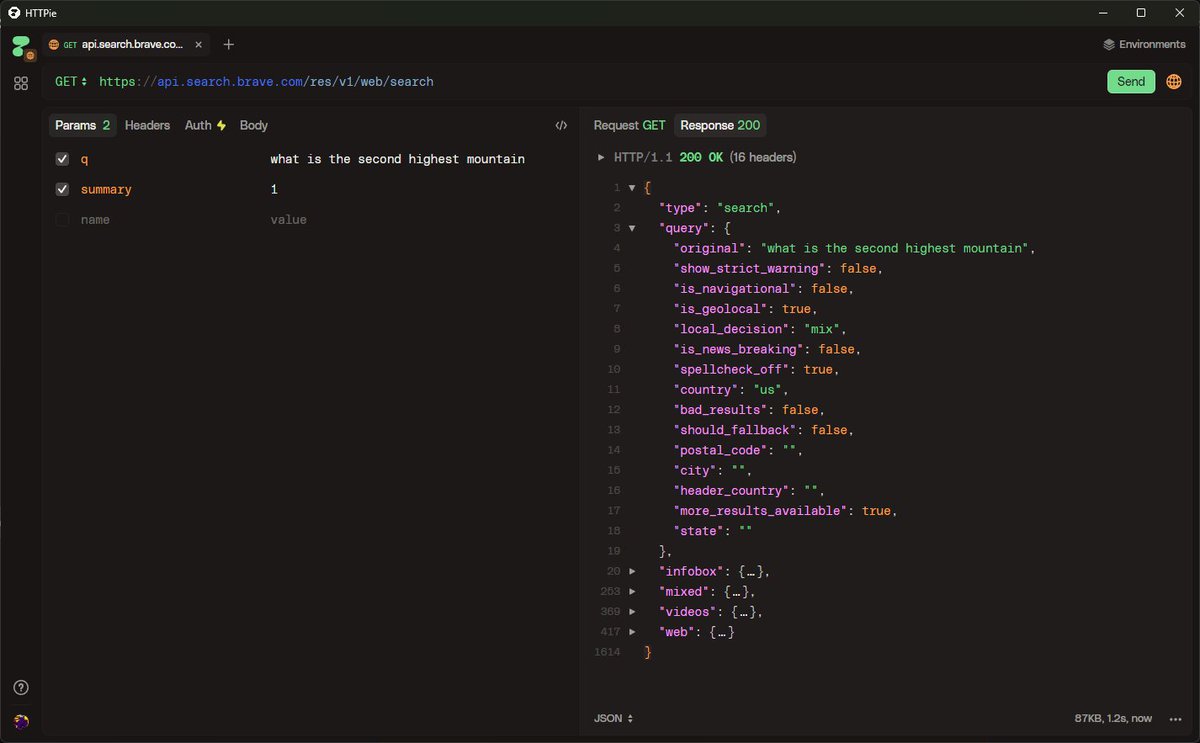Image resolution: width=1200 pixels, height=743 pixels.
Task: Click the "is_news_breaking": false line
Action: point(767,349)
